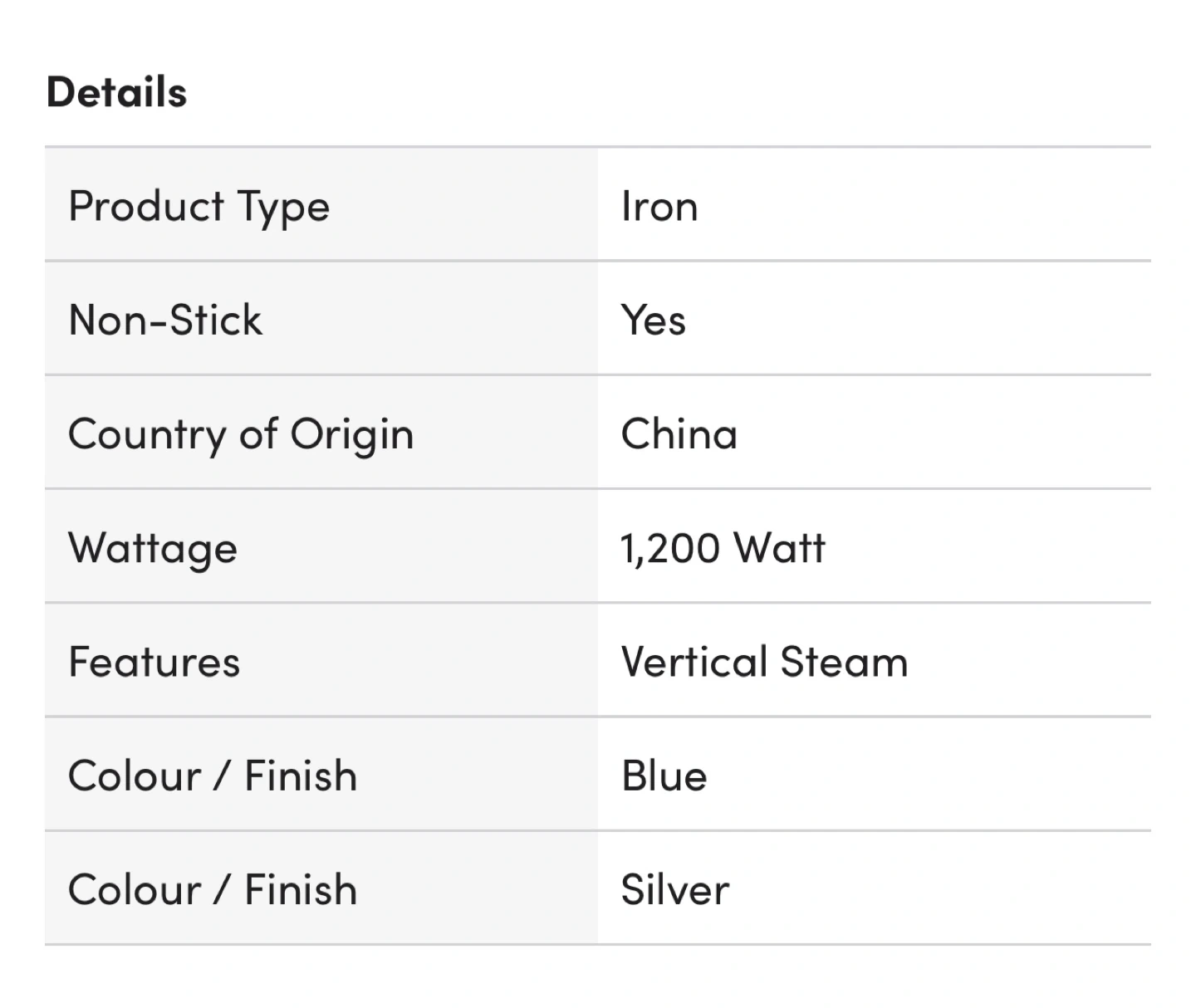
Task: Select the Features label
Action: (x=154, y=662)
